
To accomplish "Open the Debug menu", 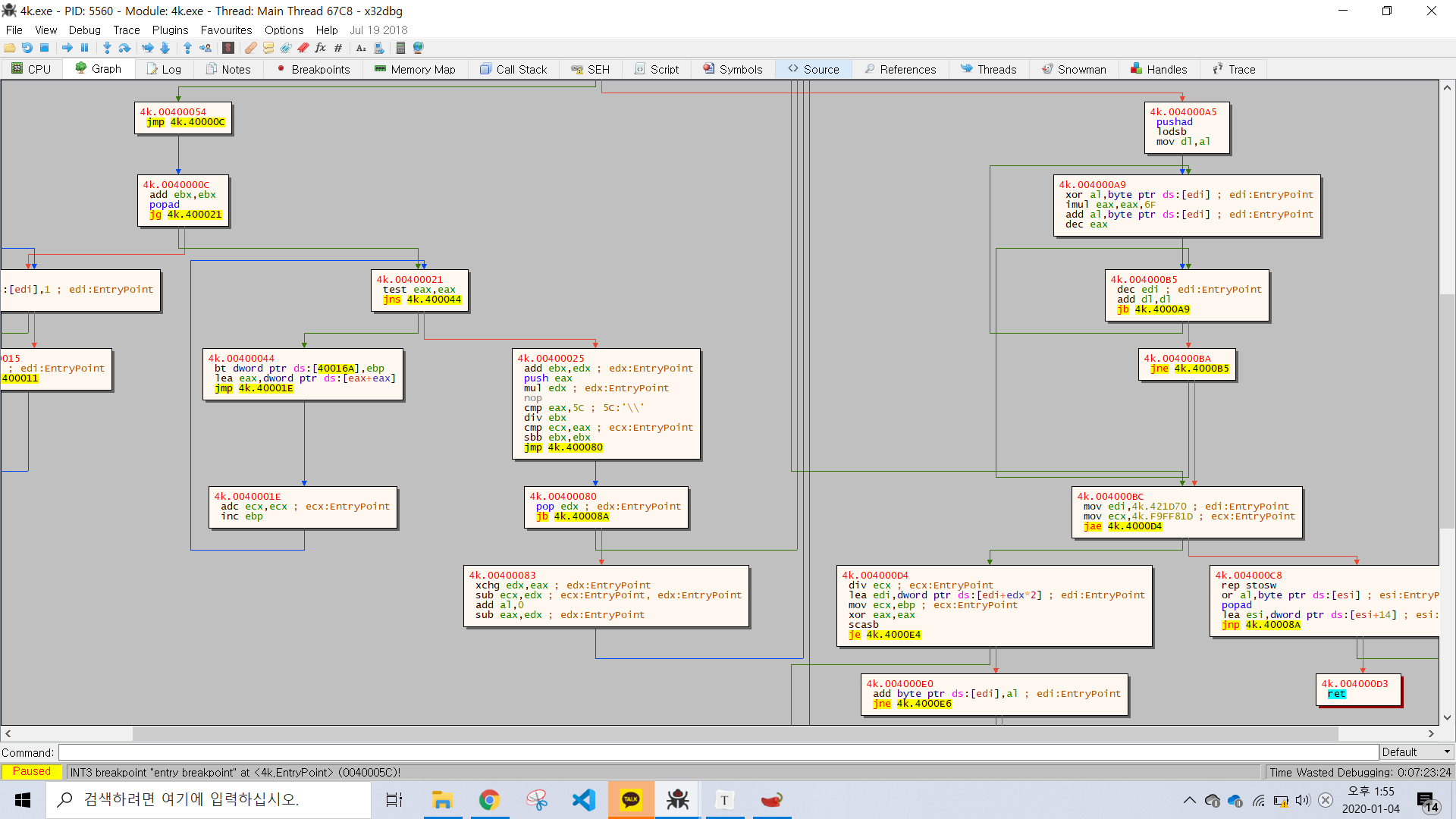I will 84,30.
